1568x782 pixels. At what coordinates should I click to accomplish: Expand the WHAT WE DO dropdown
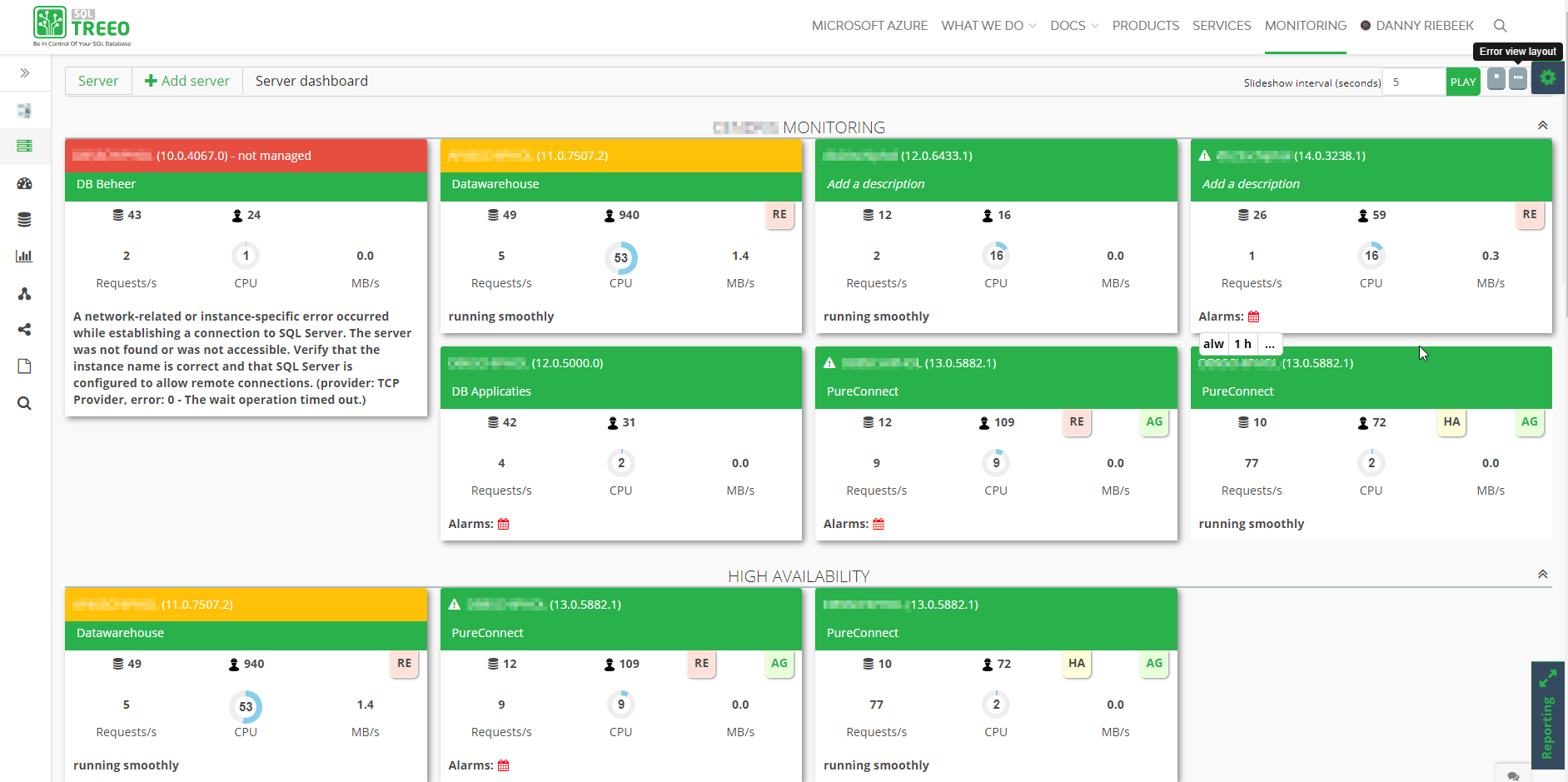pyautogui.click(x=983, y=25)
